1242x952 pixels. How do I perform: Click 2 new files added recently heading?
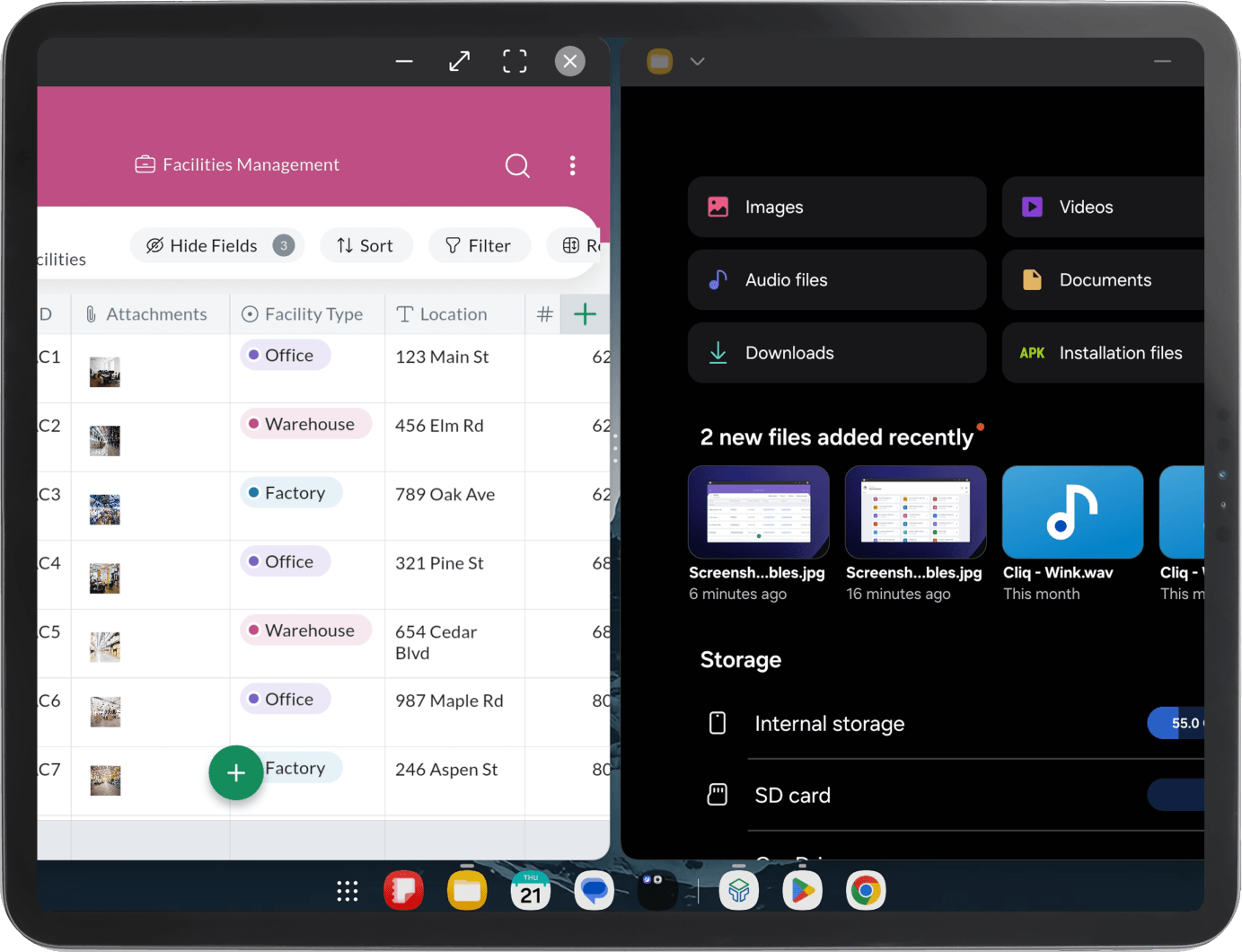click(837, 437)
